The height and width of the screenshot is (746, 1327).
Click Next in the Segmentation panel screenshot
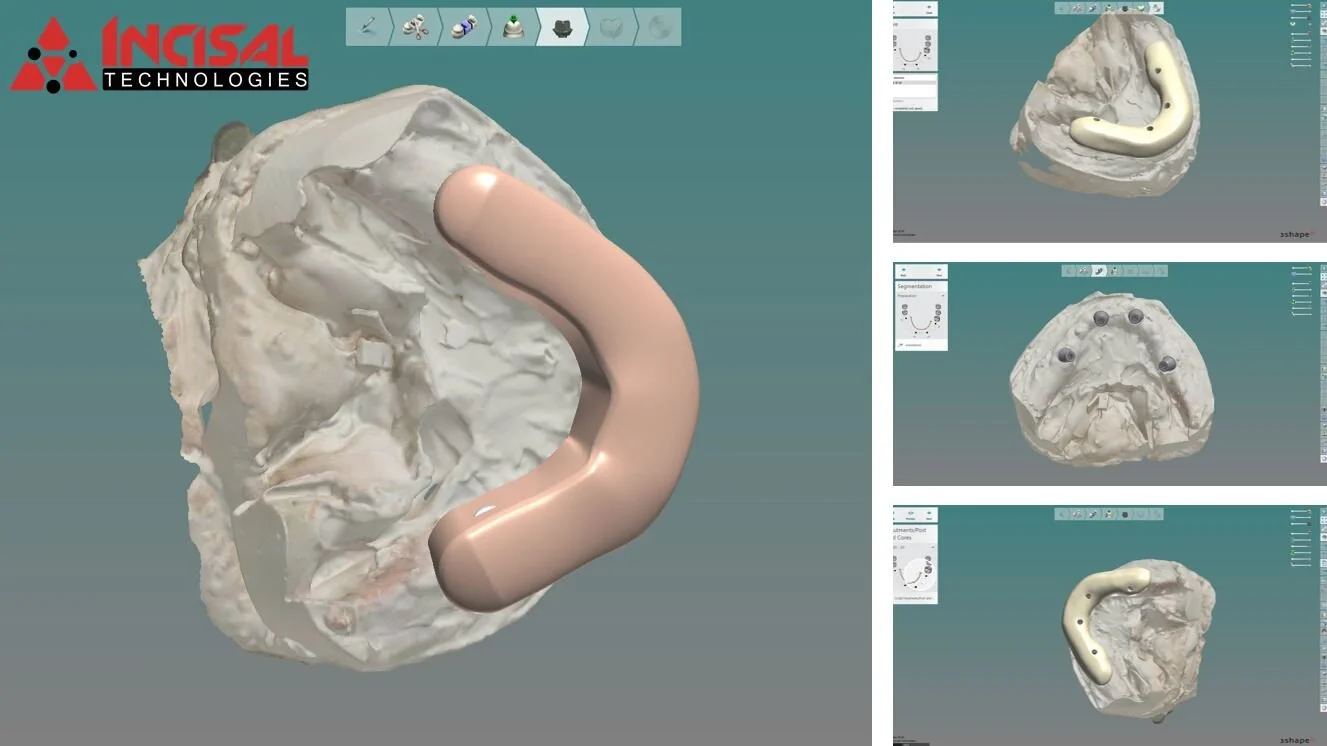pos(939,272)
